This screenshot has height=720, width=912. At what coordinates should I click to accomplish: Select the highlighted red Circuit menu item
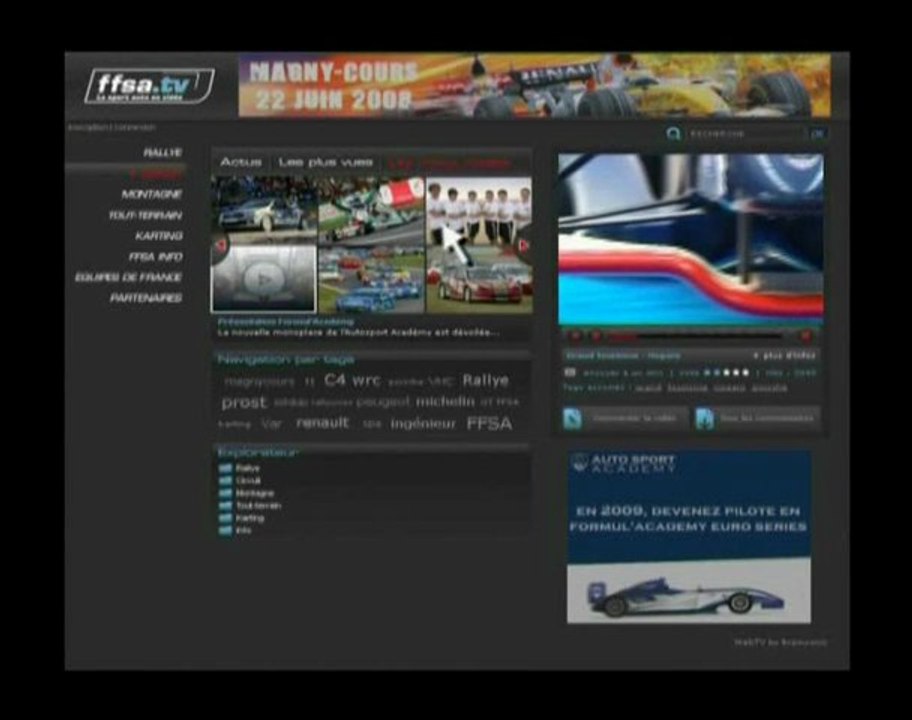click(x=156, y=174)
